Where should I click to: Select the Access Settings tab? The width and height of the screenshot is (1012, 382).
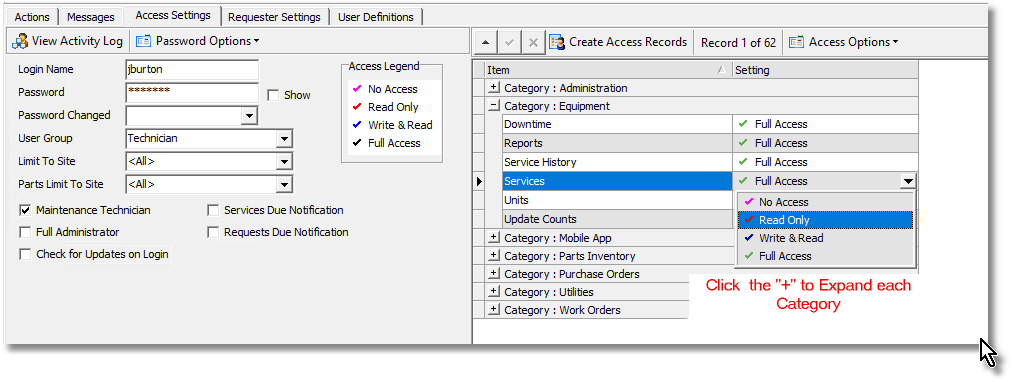[173, 15]
